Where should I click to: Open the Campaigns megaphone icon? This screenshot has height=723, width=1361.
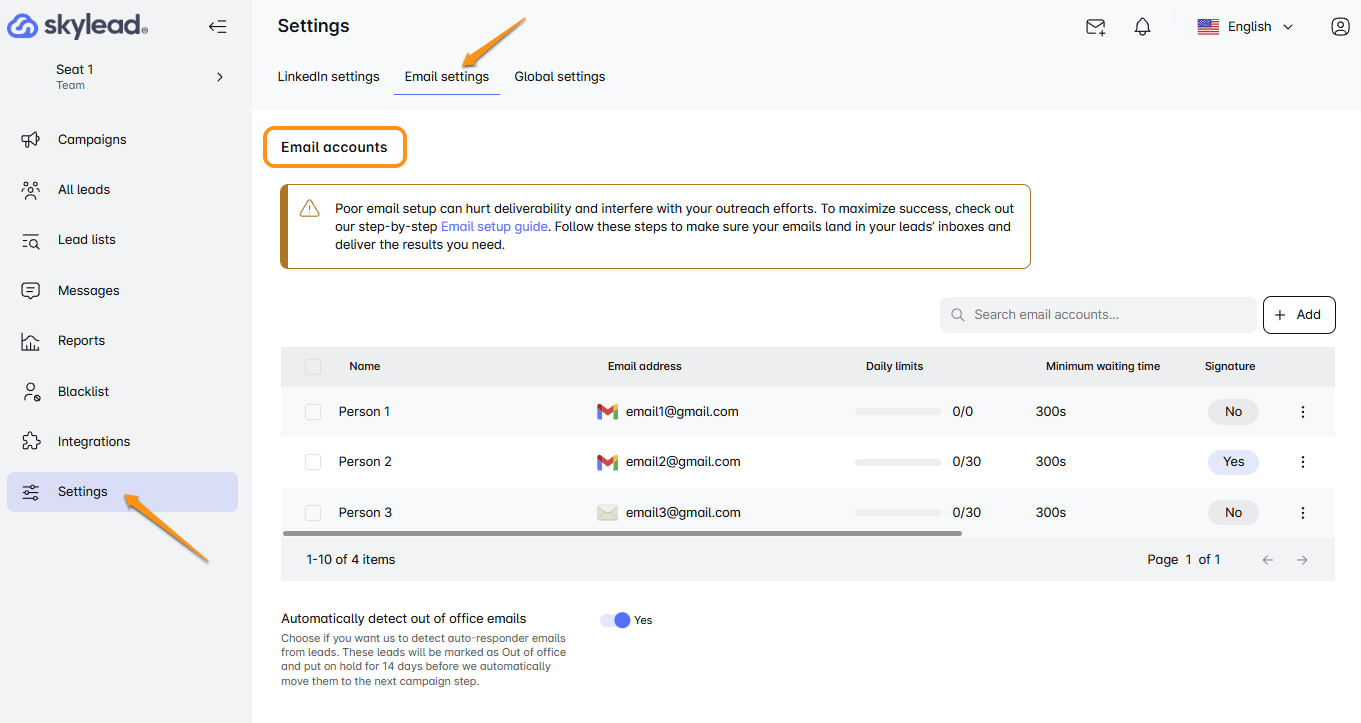click(x=31, y=140)
